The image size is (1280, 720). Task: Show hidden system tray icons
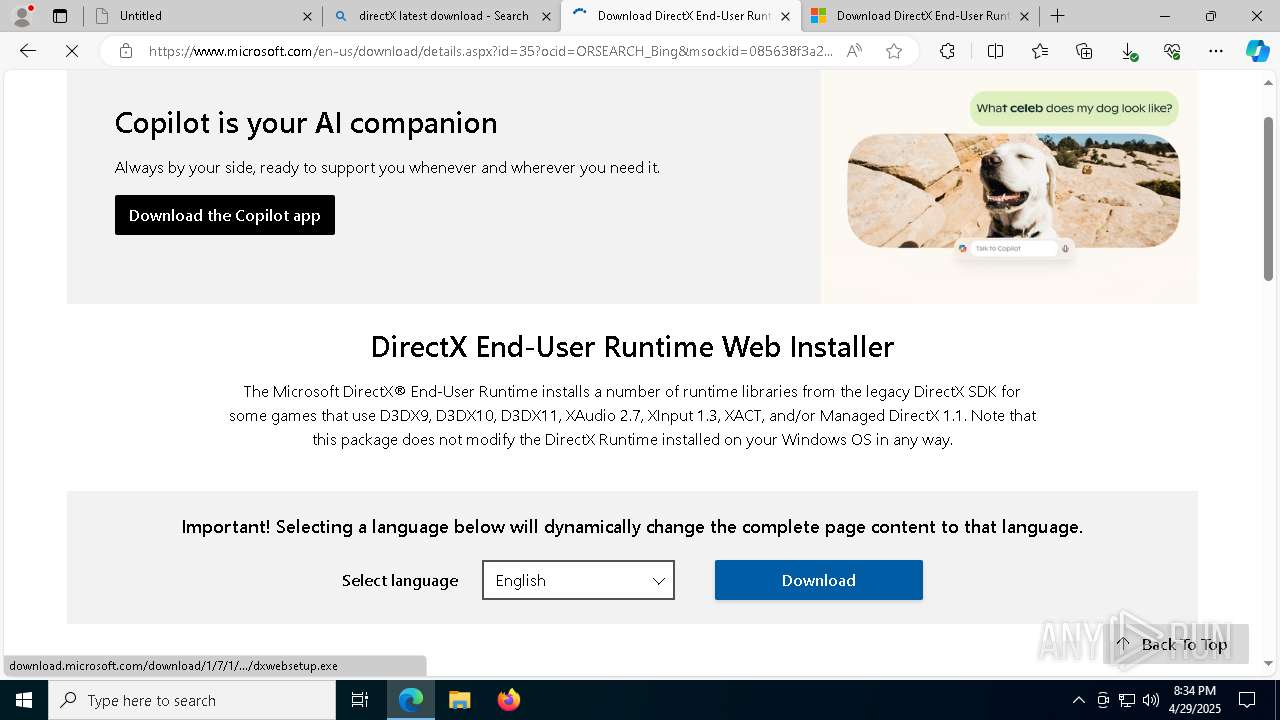click(x=1078, y=700)
